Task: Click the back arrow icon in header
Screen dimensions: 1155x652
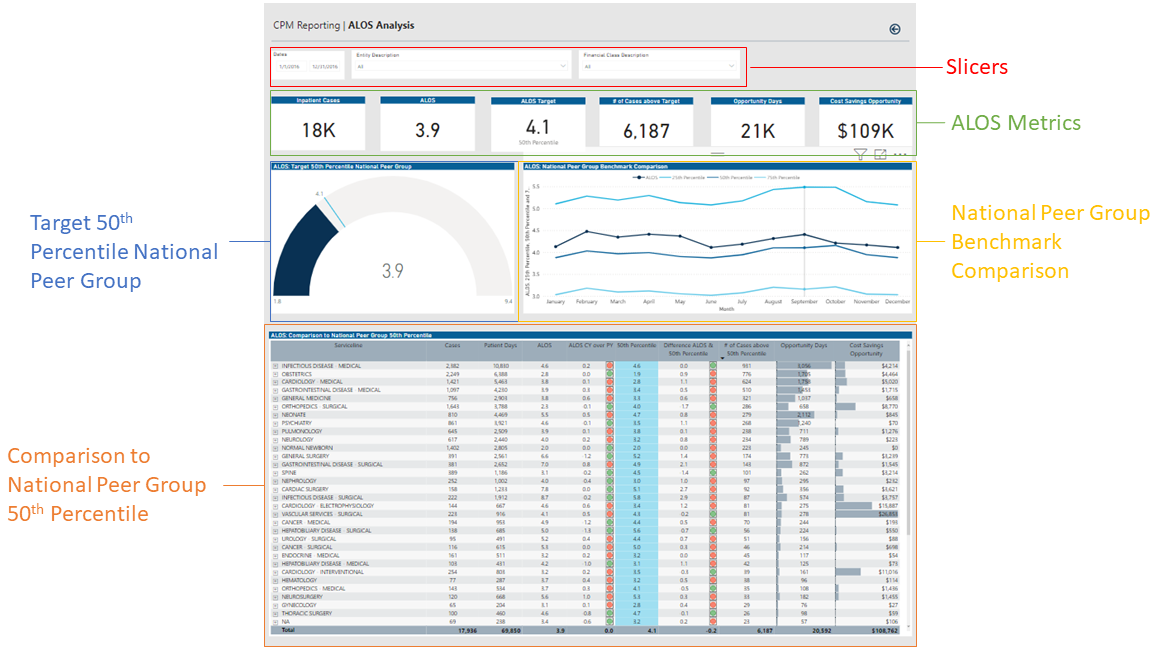Action: click(x=894, y=29)
